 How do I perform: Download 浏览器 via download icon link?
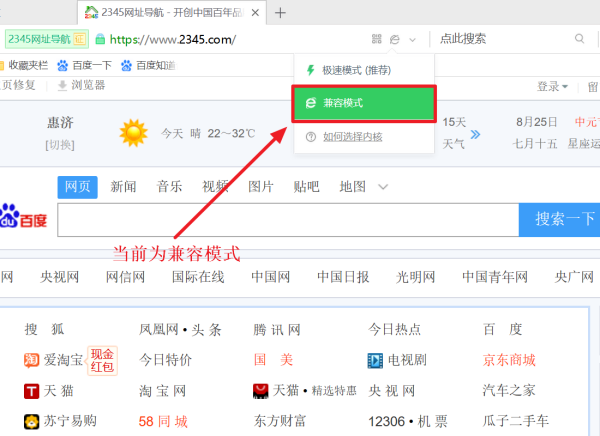[x=81, y=85]
